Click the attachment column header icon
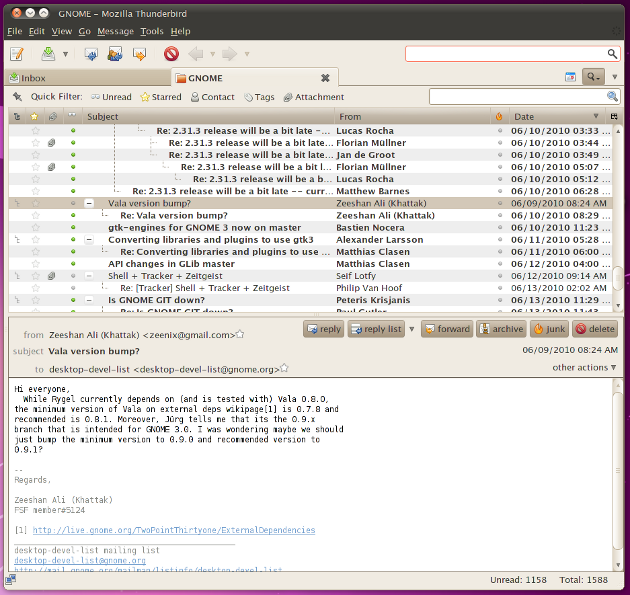Screen dimensions: 630x595 point(52,117)
